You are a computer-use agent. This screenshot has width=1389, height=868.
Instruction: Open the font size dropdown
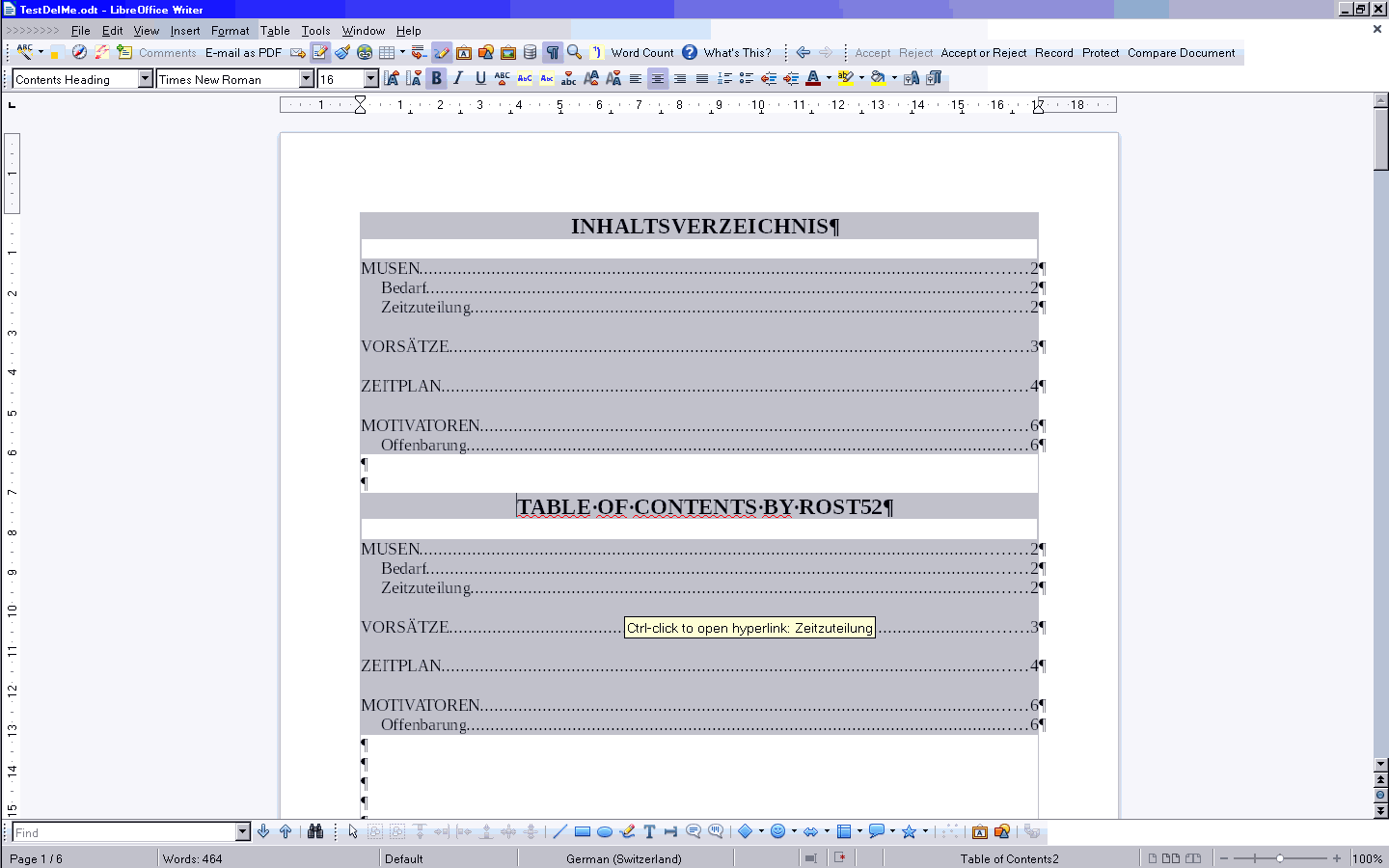coord(371,78)
